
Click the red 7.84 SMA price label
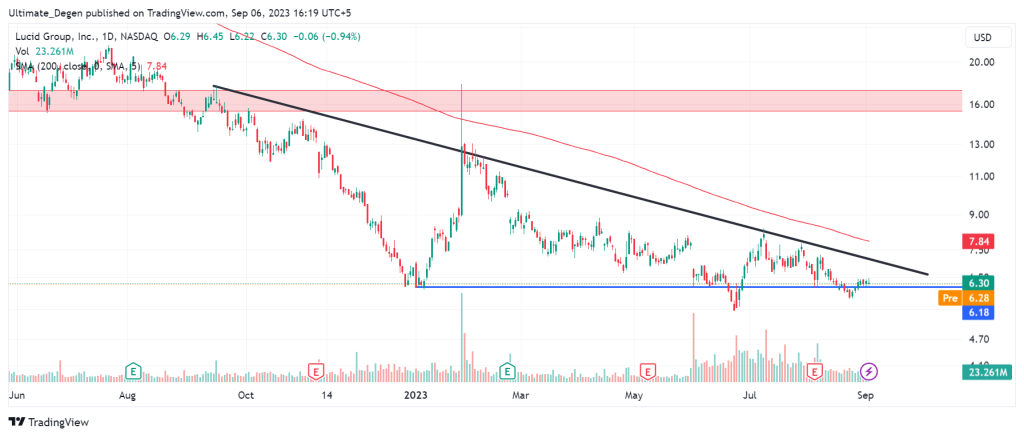[x=977, y=242]
